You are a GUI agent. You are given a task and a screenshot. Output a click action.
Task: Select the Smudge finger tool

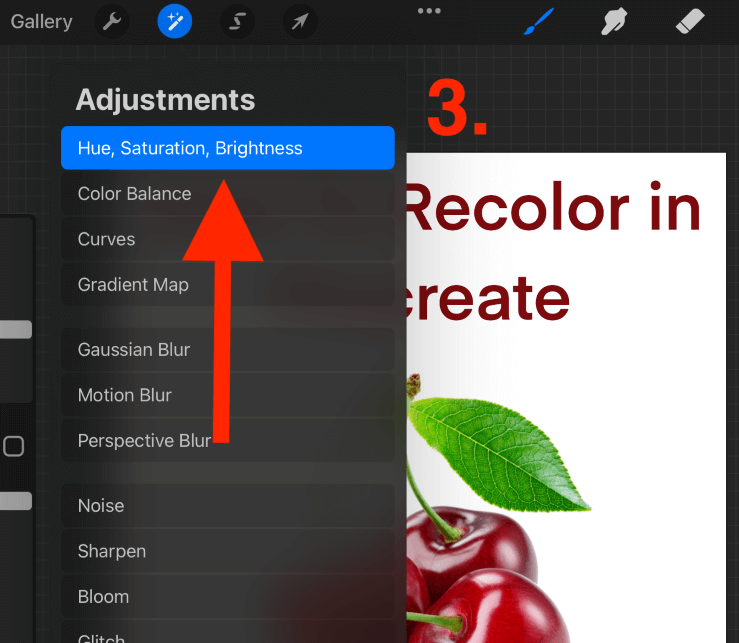(x=614, y=22)
